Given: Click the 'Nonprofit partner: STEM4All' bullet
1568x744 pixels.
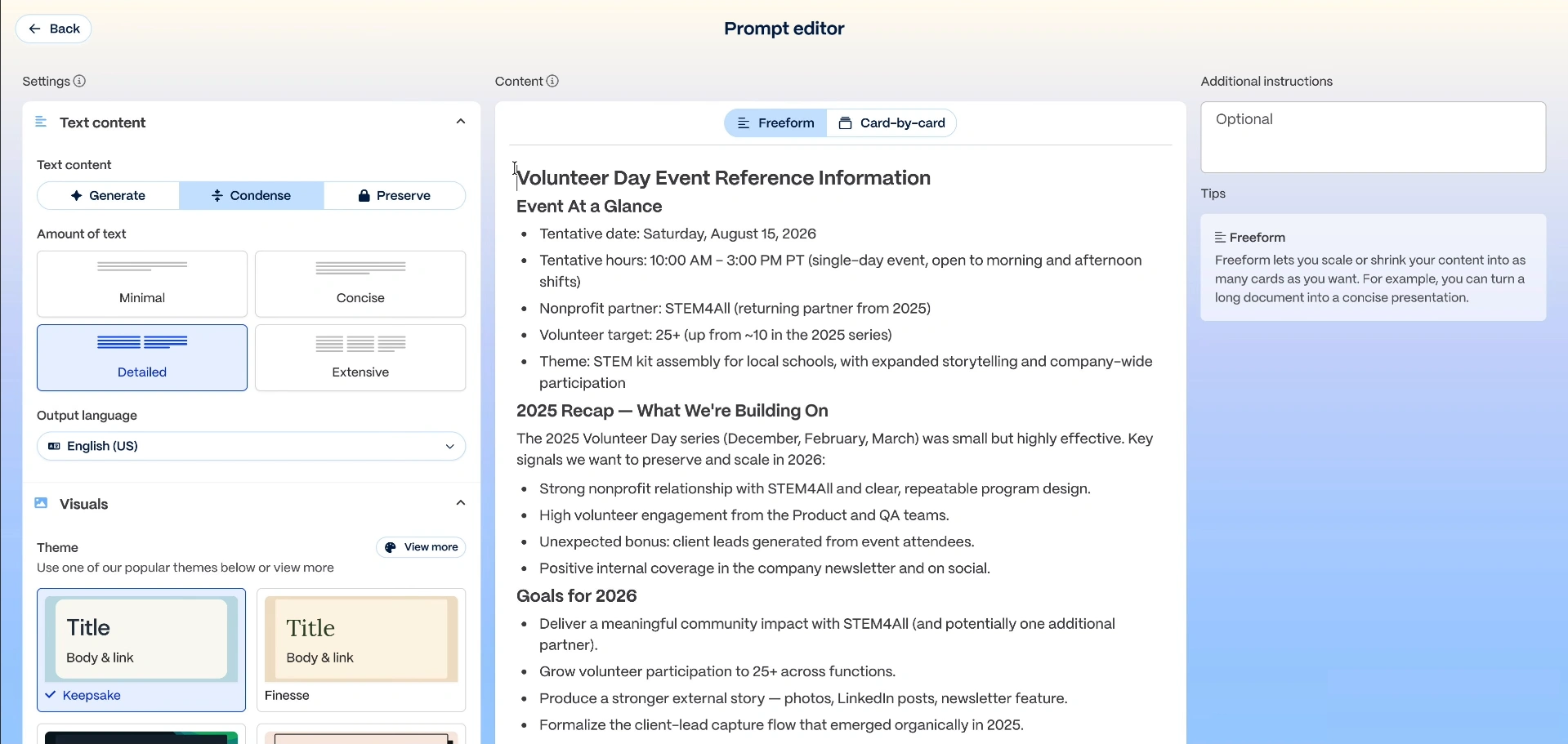Looking at the screenshot, I should [735, 309].
